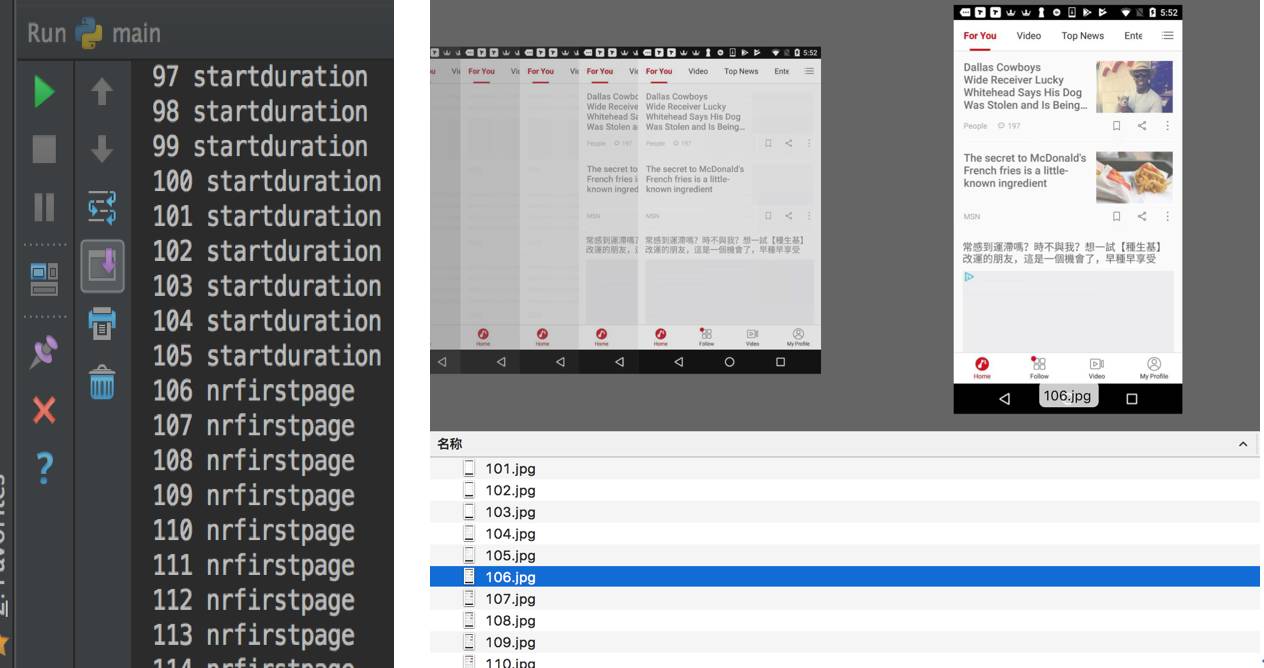Viewport: 1264px width, 668px height.
Task: Toggle sort order with the header chevron
Action: coord(1243,444)
